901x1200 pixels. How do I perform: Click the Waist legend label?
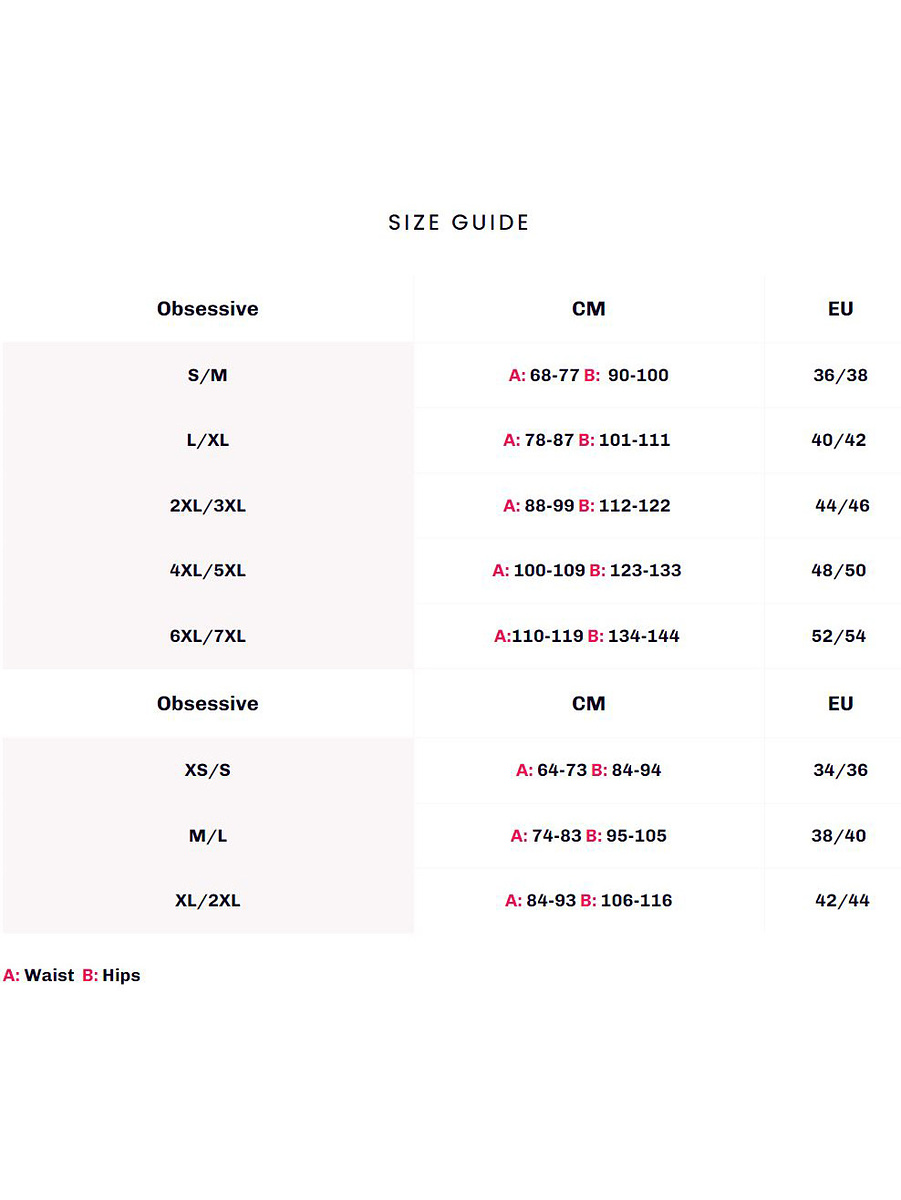coord(49,976)
